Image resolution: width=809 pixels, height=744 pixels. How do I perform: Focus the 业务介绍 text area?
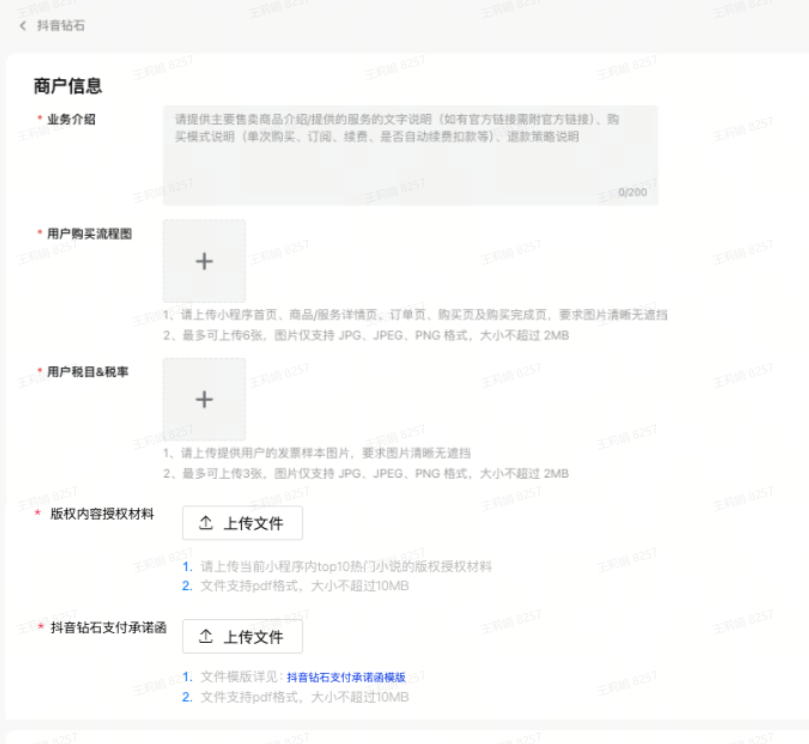point(410,155)
